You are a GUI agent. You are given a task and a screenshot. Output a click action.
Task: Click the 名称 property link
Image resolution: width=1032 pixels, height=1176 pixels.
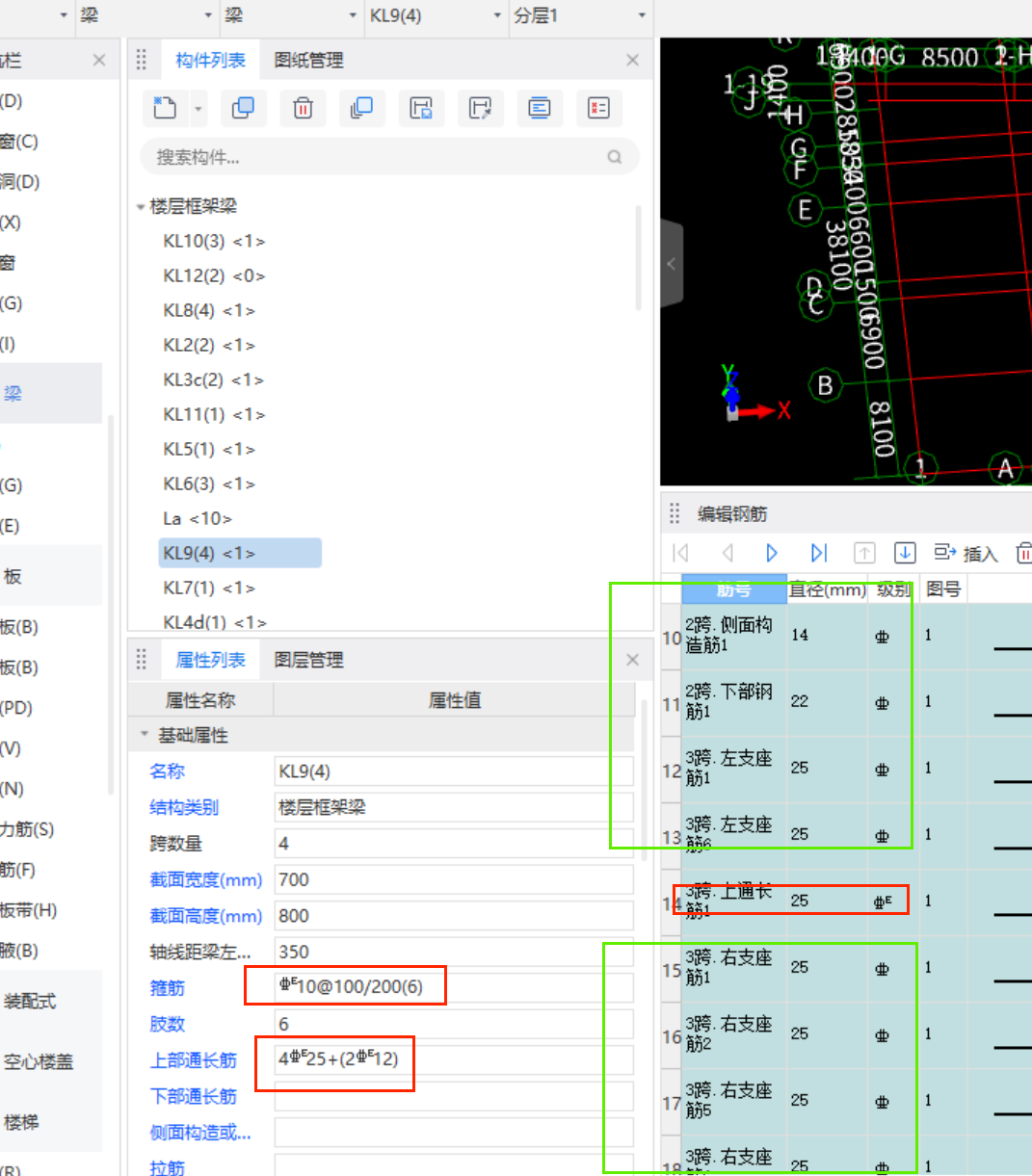pos(167,771)
